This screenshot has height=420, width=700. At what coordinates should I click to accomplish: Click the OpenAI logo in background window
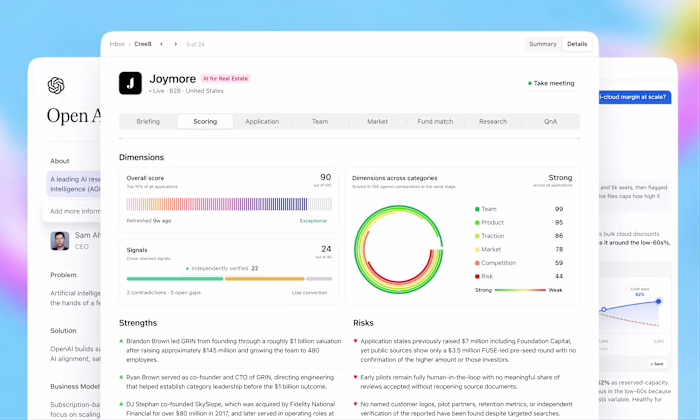click(x=56, y=85)
